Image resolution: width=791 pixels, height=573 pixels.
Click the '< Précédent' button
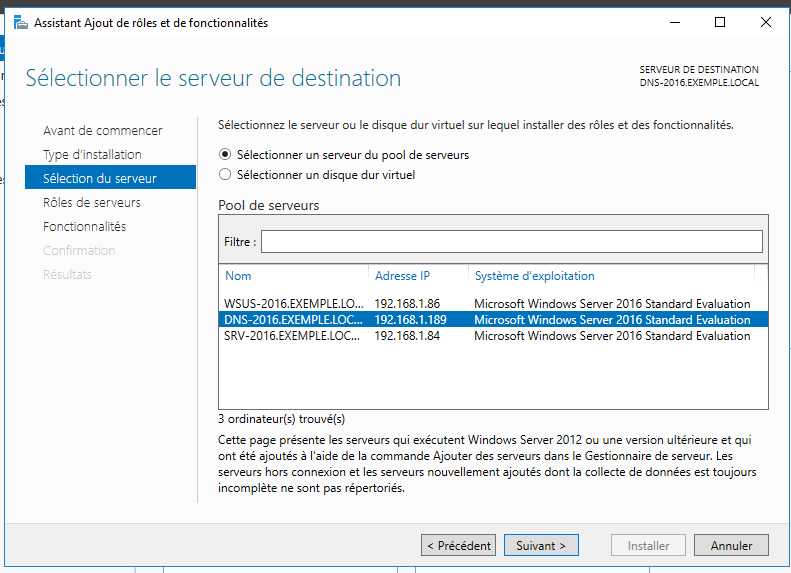tap(459, 545)
